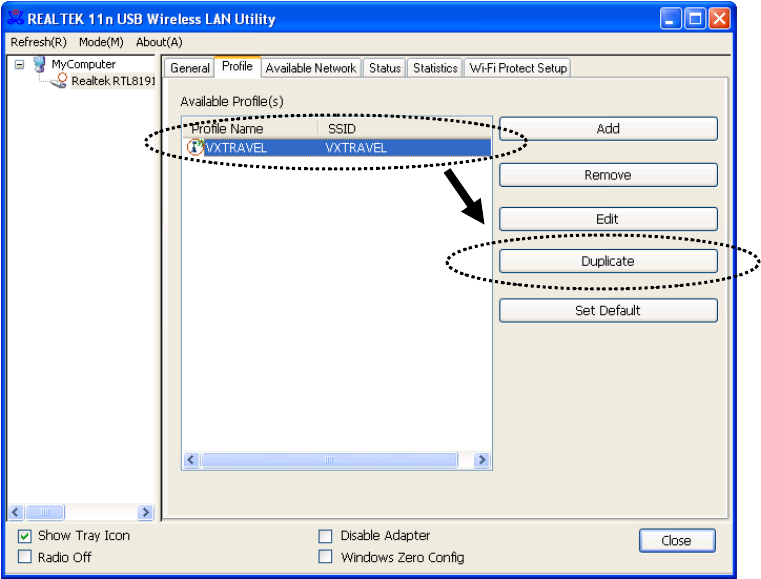Select VXTRAVEL in the Profile Name column

(236, 148)
